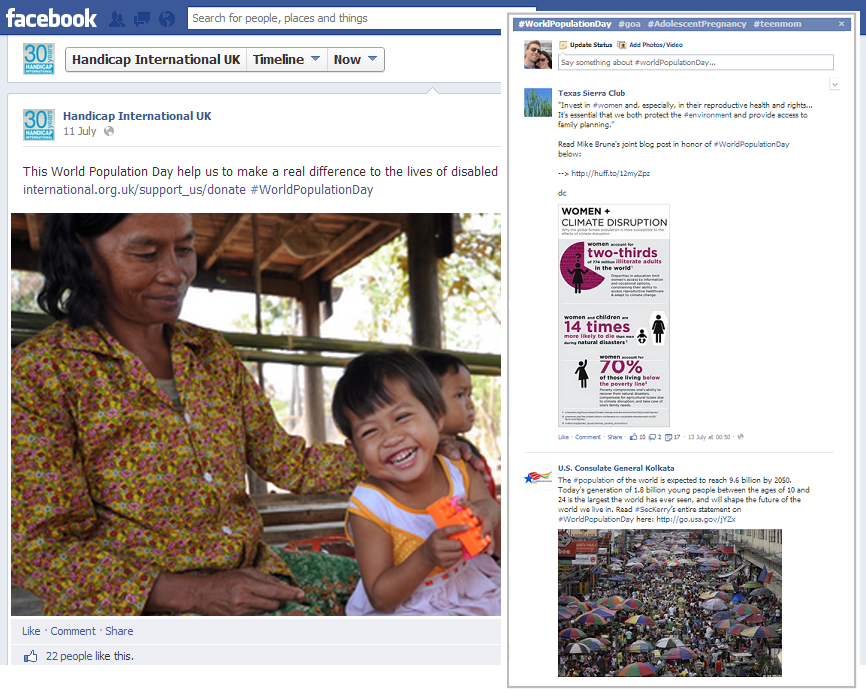
Task: Open friend requests icon in Facebook header
Action: point(117,19)
